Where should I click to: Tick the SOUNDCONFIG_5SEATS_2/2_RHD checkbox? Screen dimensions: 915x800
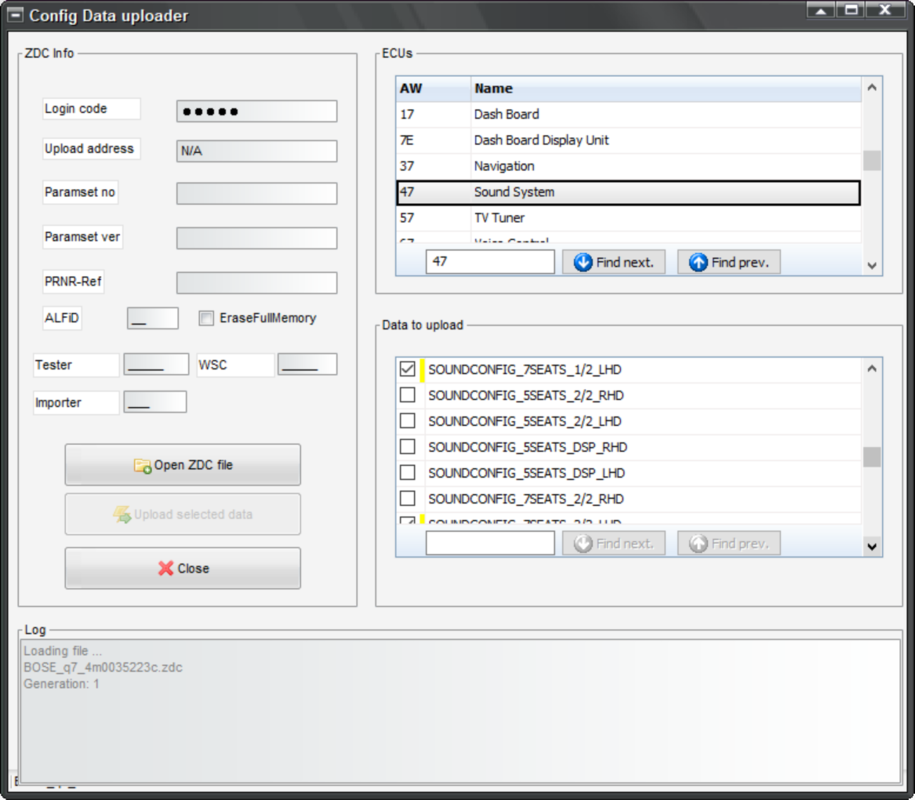pos(408,395)
